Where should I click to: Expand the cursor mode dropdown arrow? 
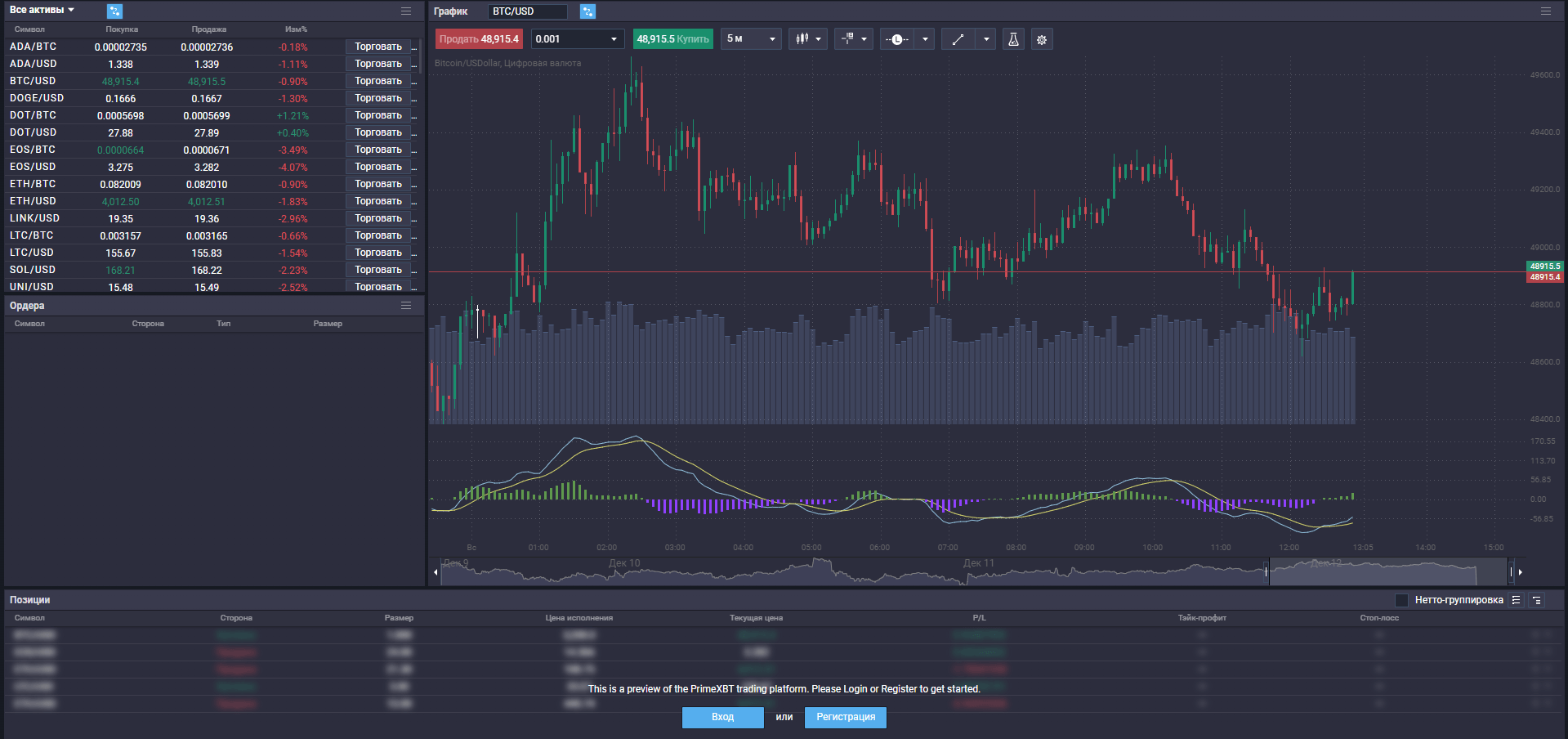[x=864, y=39]
